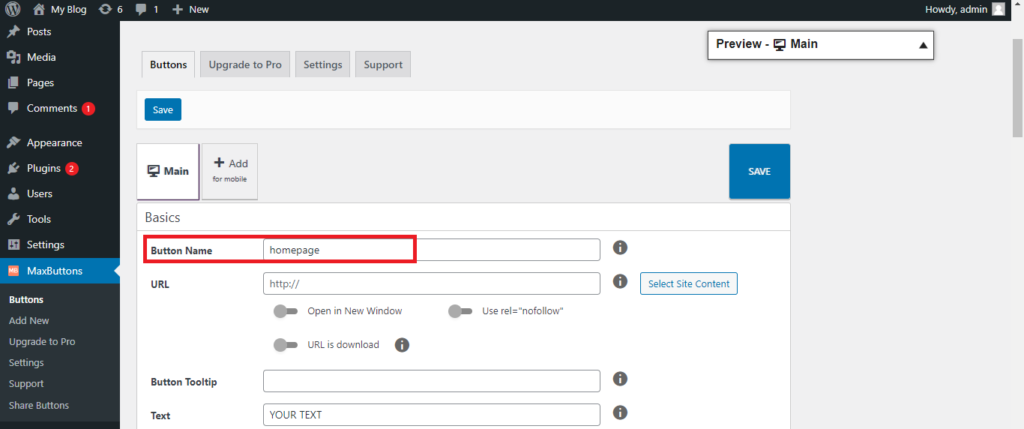Add a mobile screen
Viewport: 1024px width, 429px height.
tap(230, 171)
